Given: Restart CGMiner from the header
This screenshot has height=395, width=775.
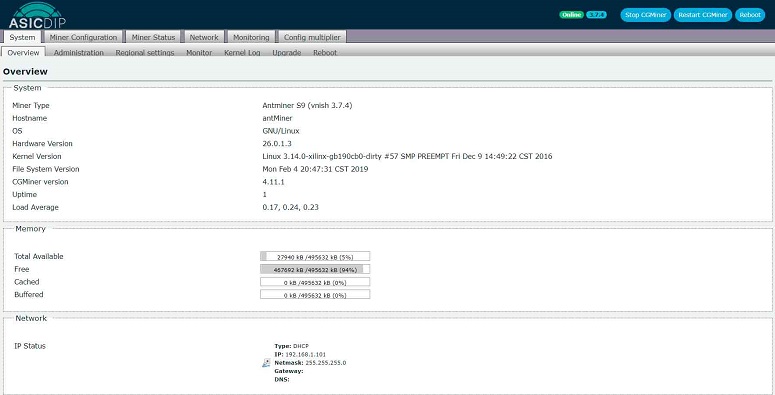Looking at the screenshot, I should [x=702, y=15].
